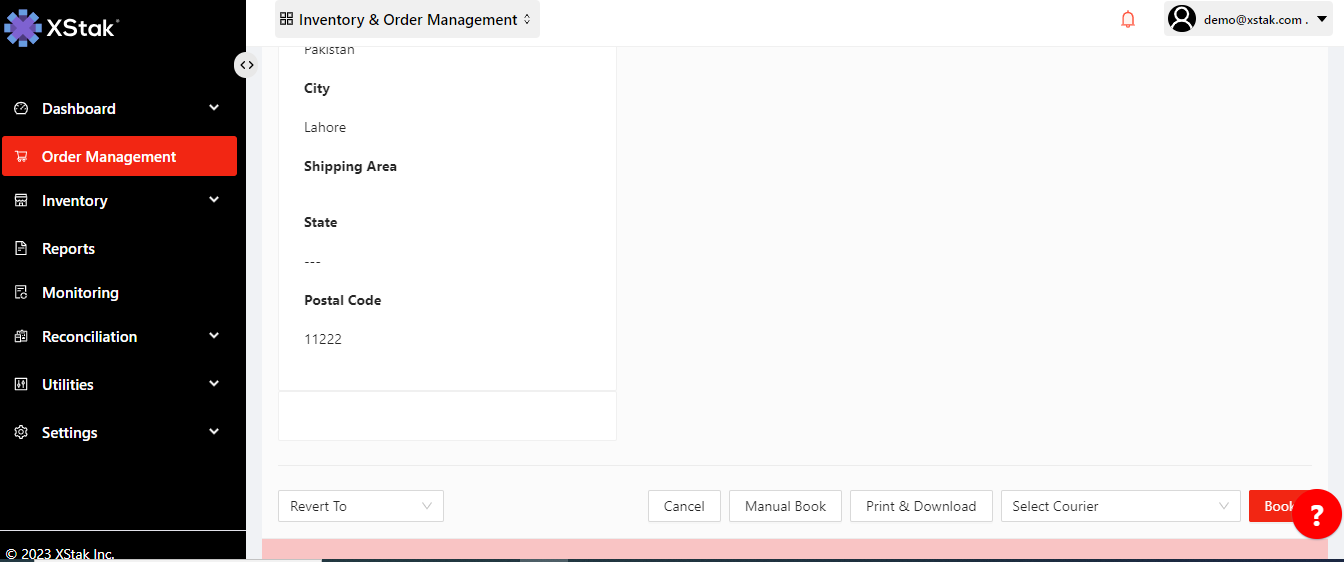The height and width of the screenshot is (562, 1344).
Task: Open the Revert To dropdown
Action: coord(360,506)
